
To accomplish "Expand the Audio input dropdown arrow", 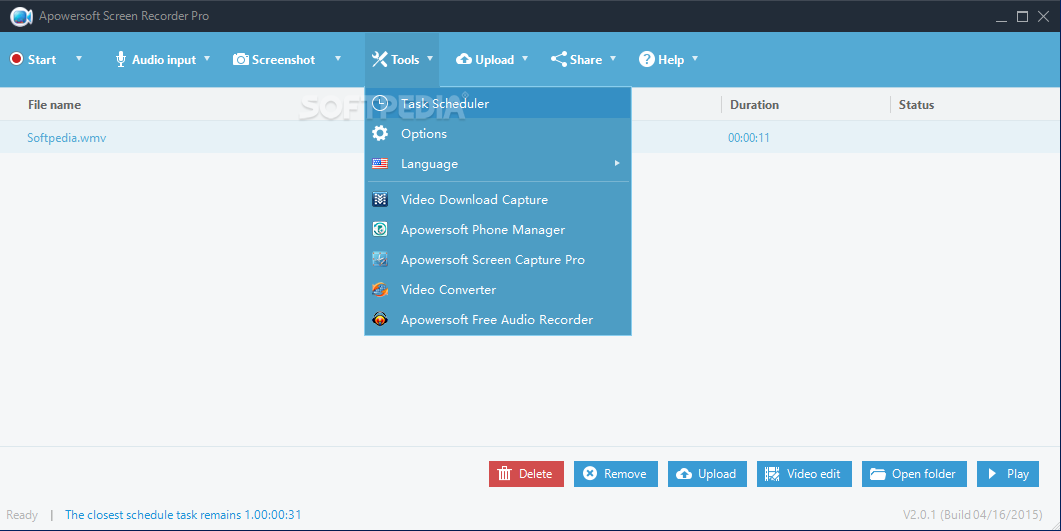I will click(x=207, y=59).
